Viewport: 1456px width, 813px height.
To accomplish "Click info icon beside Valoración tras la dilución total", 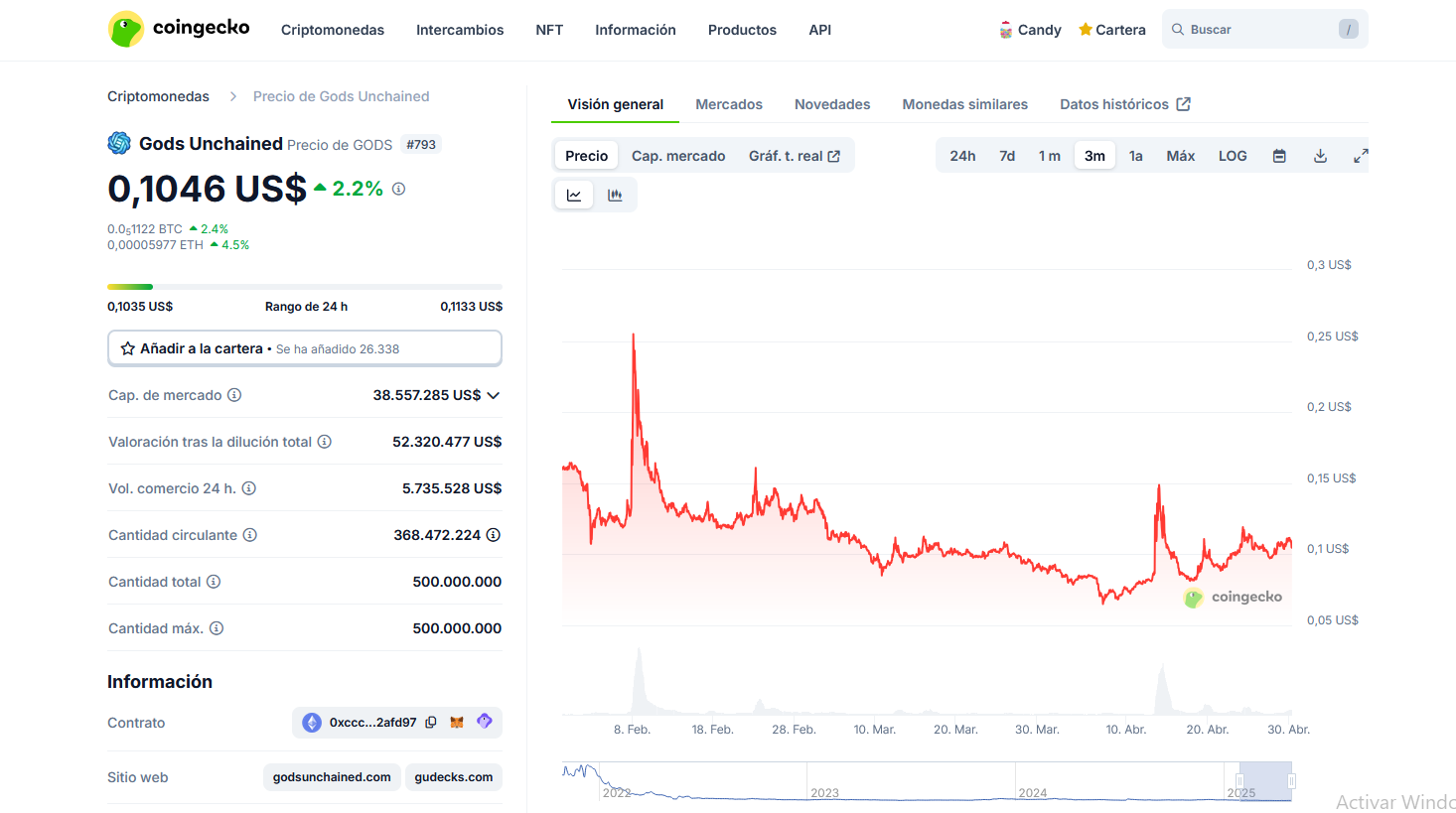I will pos(324,442).
